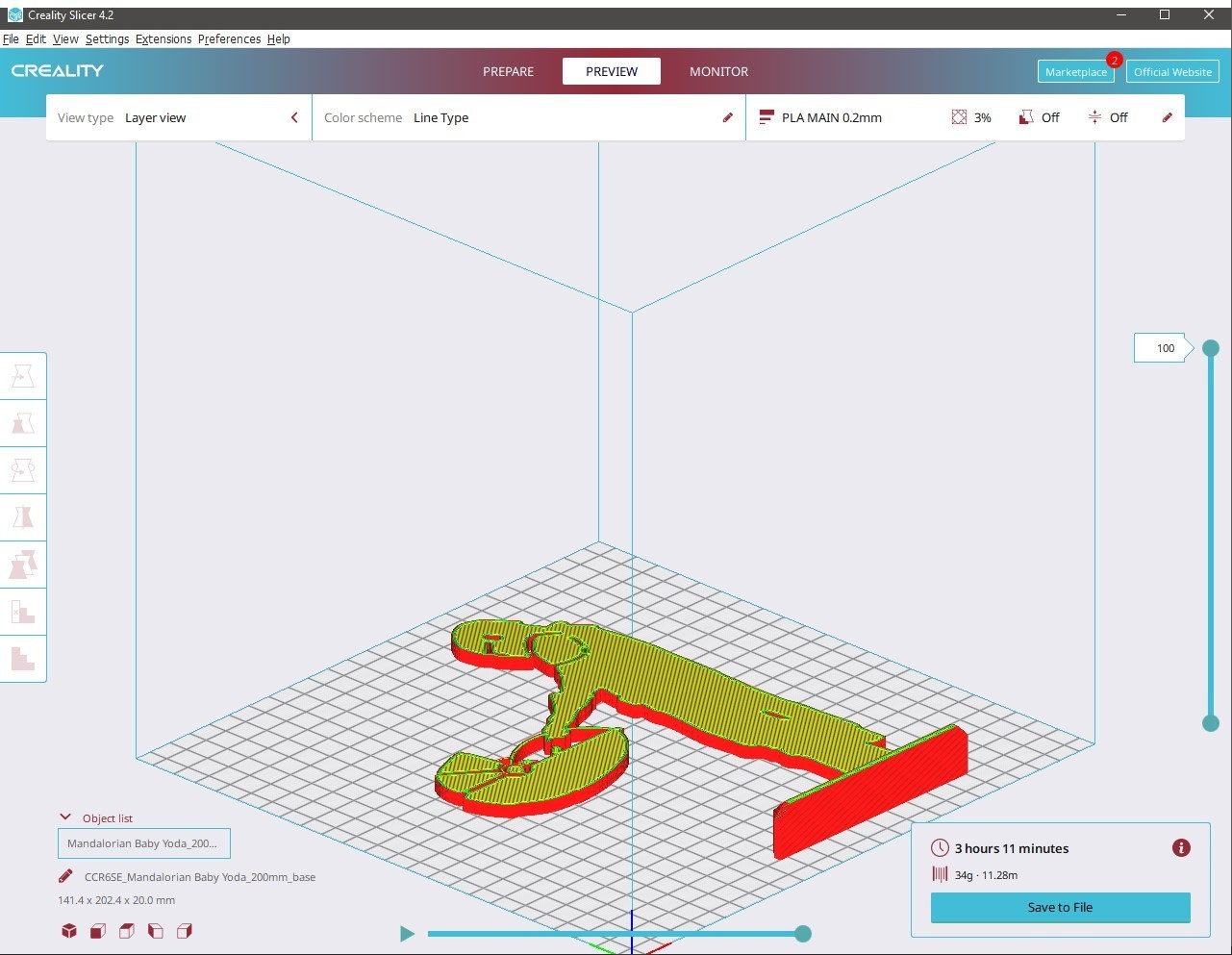1232x955 pixels.
Task: Click the material usage text 34g · 11.28m
Action: [x=986, y=875]
